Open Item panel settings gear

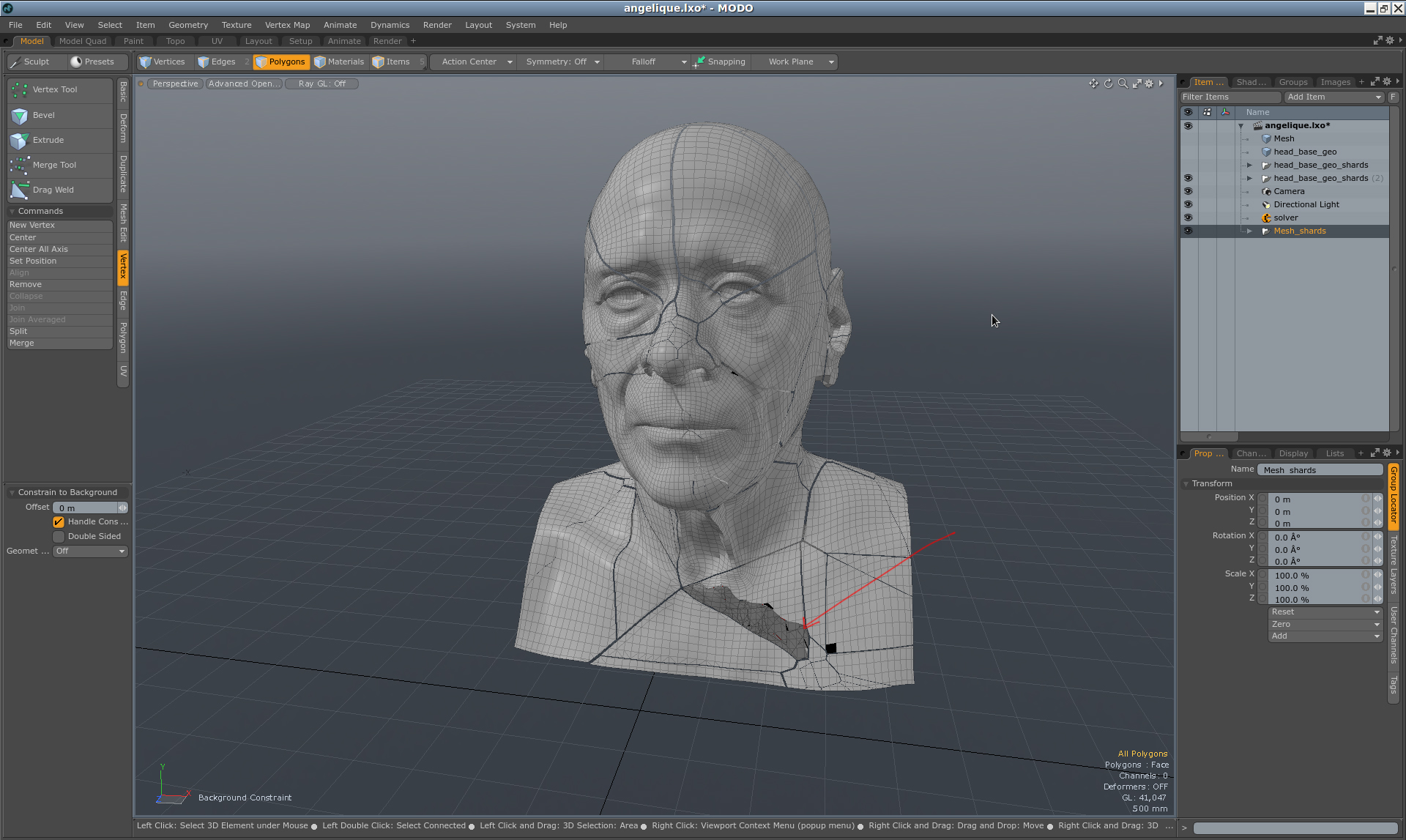[1387, 82]
